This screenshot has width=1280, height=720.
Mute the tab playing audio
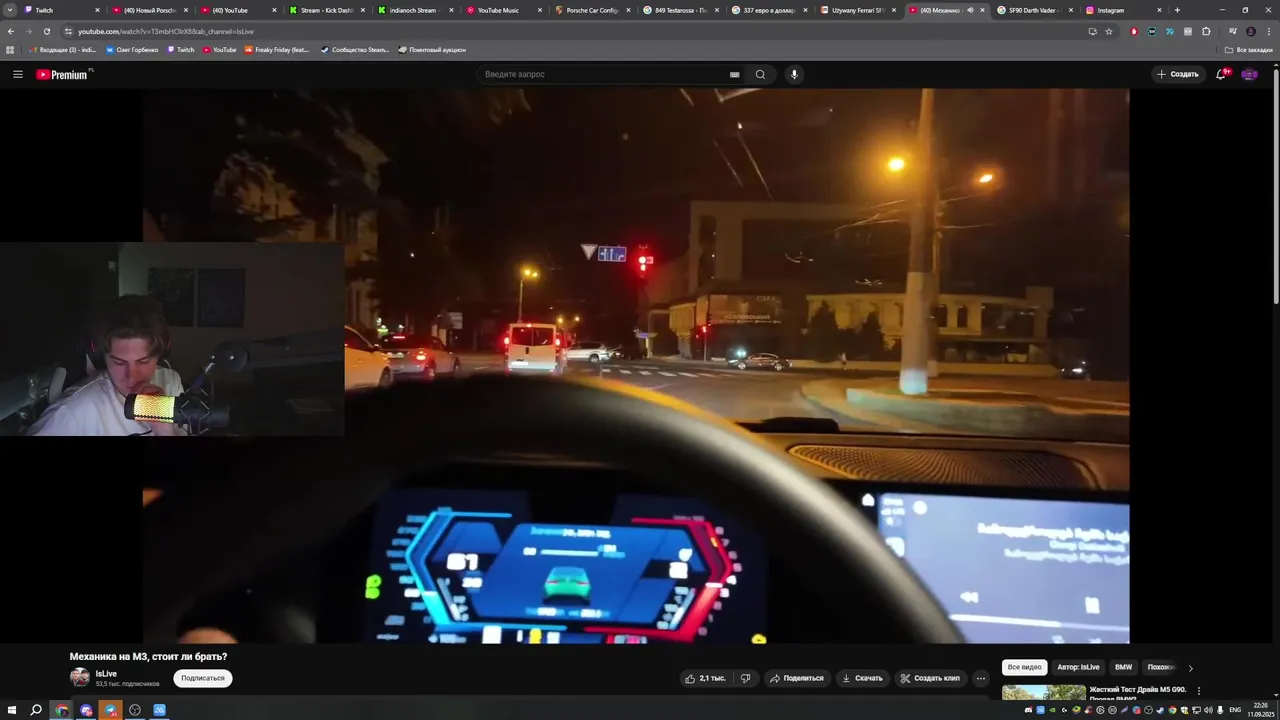[970, 10]
